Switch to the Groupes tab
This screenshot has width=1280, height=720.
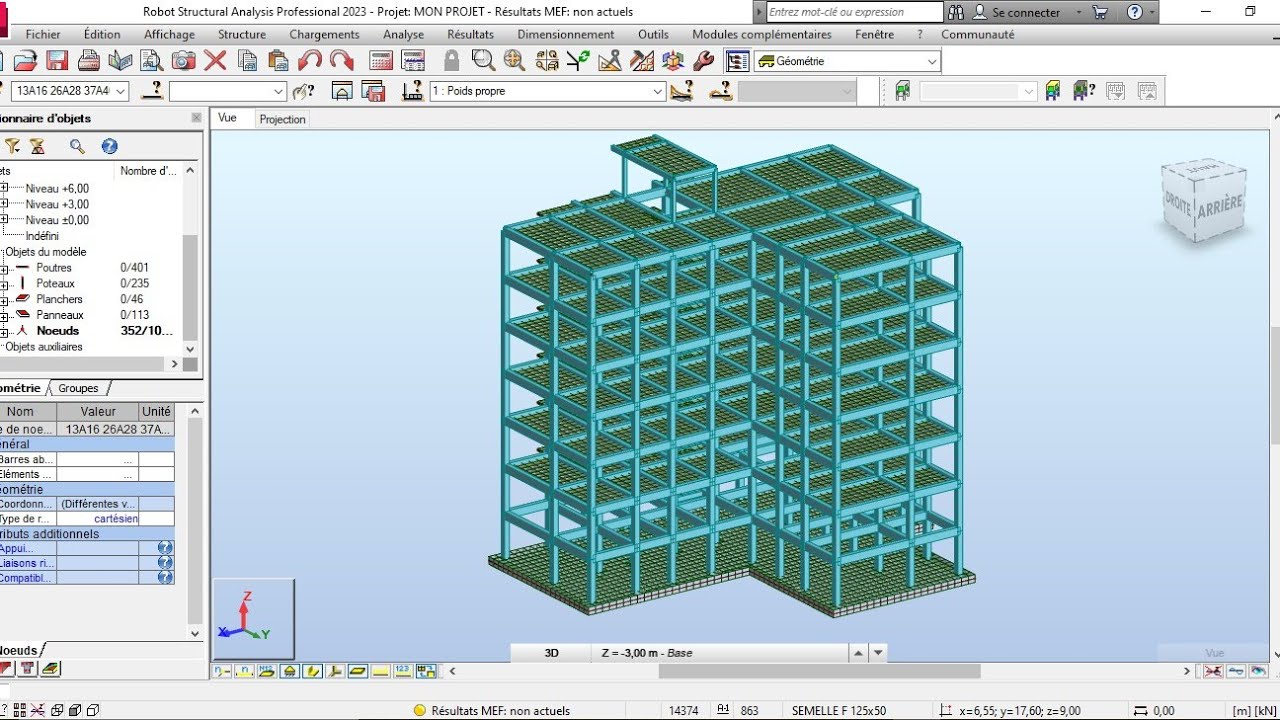[78, 388]
